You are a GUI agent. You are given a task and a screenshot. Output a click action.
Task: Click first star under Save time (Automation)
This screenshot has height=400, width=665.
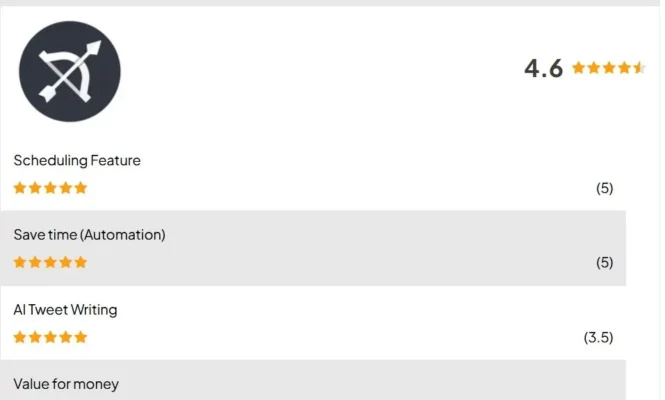point(20,263)
